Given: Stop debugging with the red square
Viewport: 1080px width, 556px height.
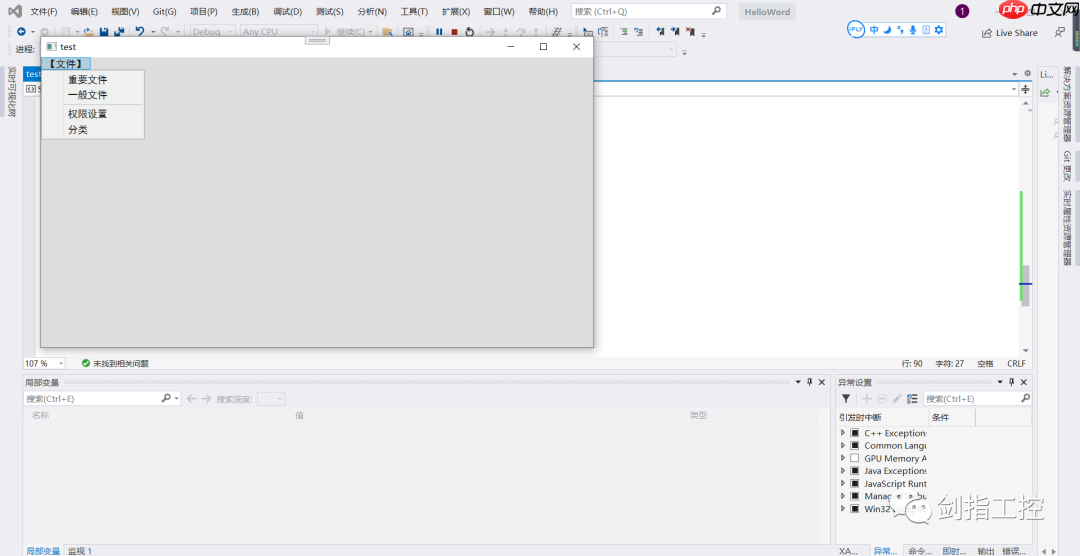Looking at the screenshot, I should [455, 32].
